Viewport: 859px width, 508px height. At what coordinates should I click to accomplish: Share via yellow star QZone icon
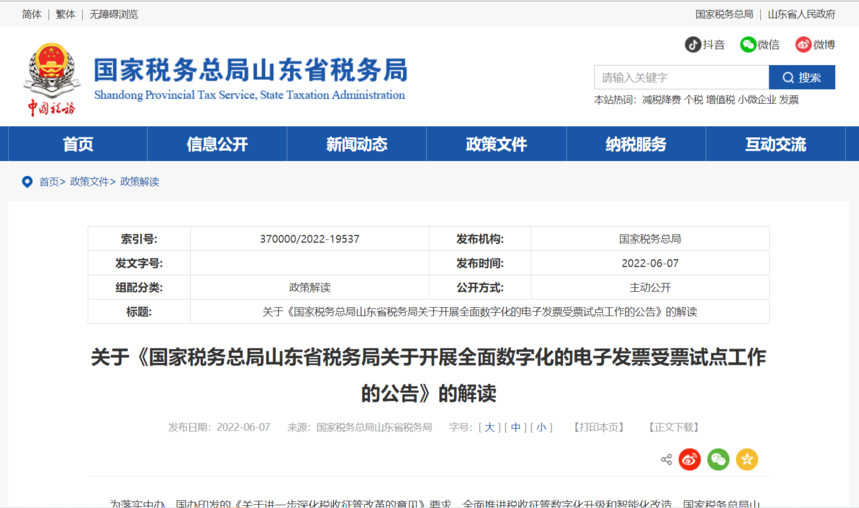747,460
